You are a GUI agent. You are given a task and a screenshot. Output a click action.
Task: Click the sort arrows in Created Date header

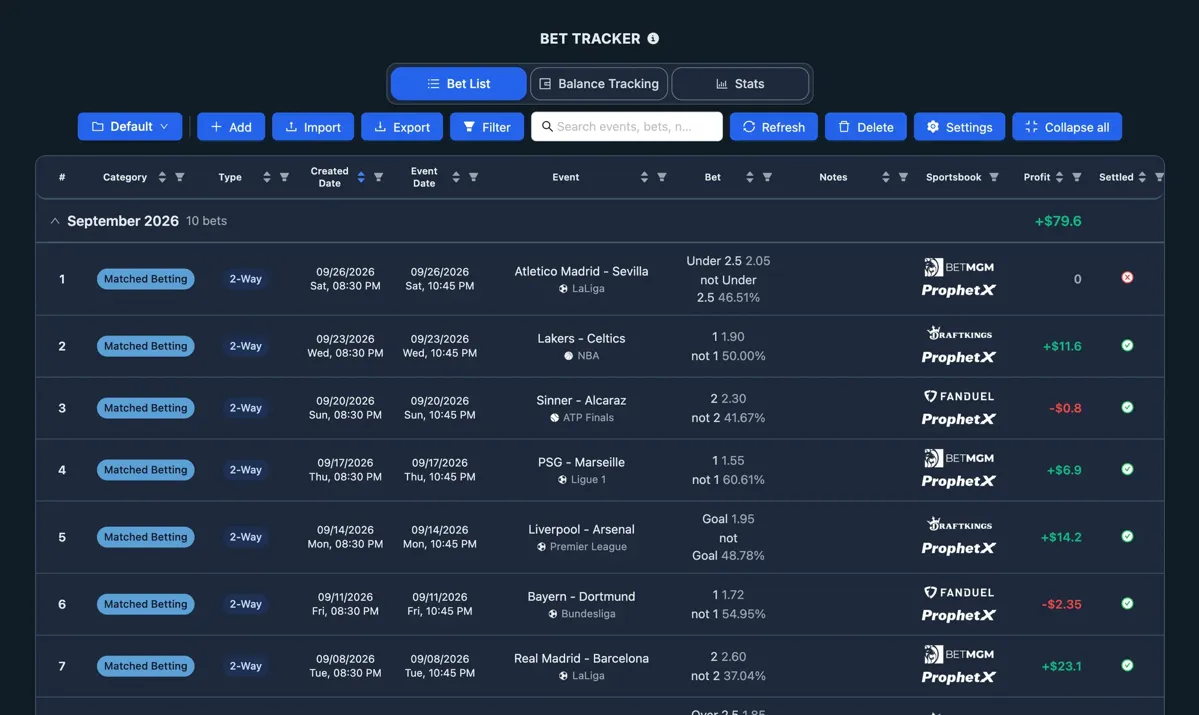click(x=361, y=177)
